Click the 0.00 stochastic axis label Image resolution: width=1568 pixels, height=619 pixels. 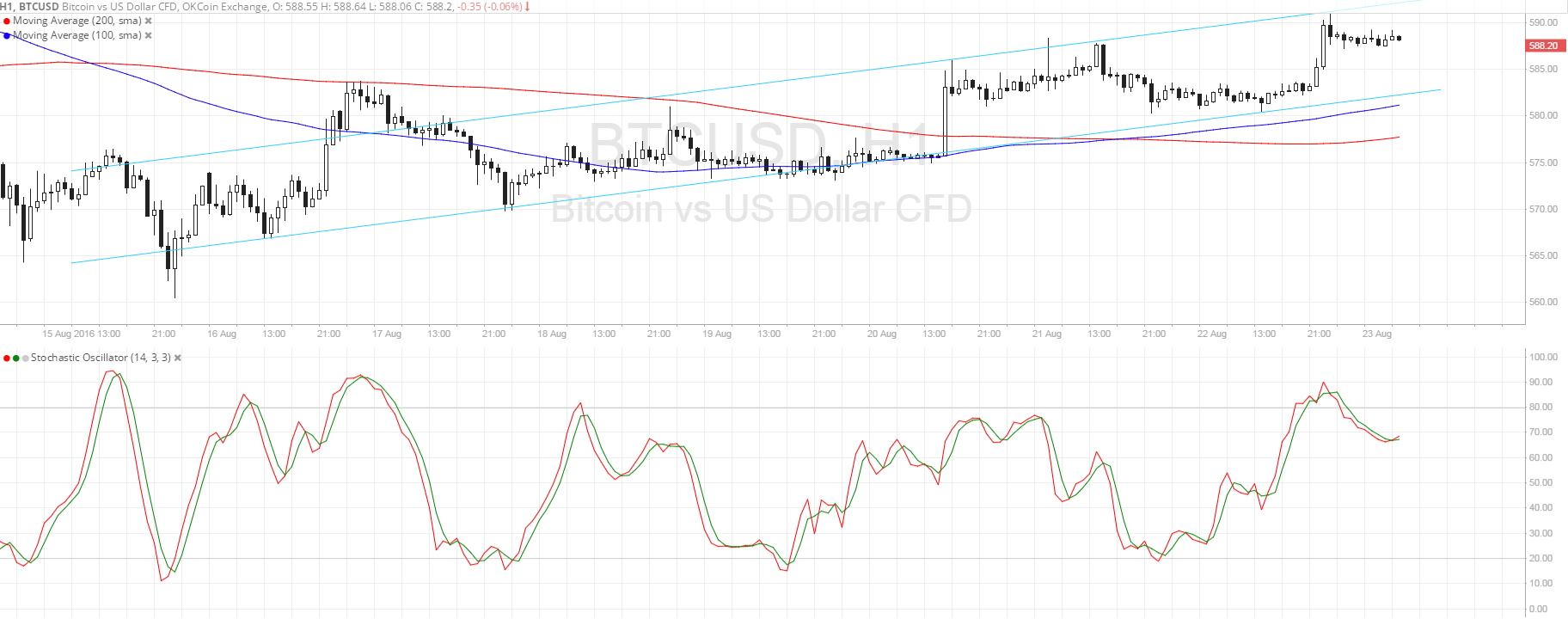coord(1538,609)
